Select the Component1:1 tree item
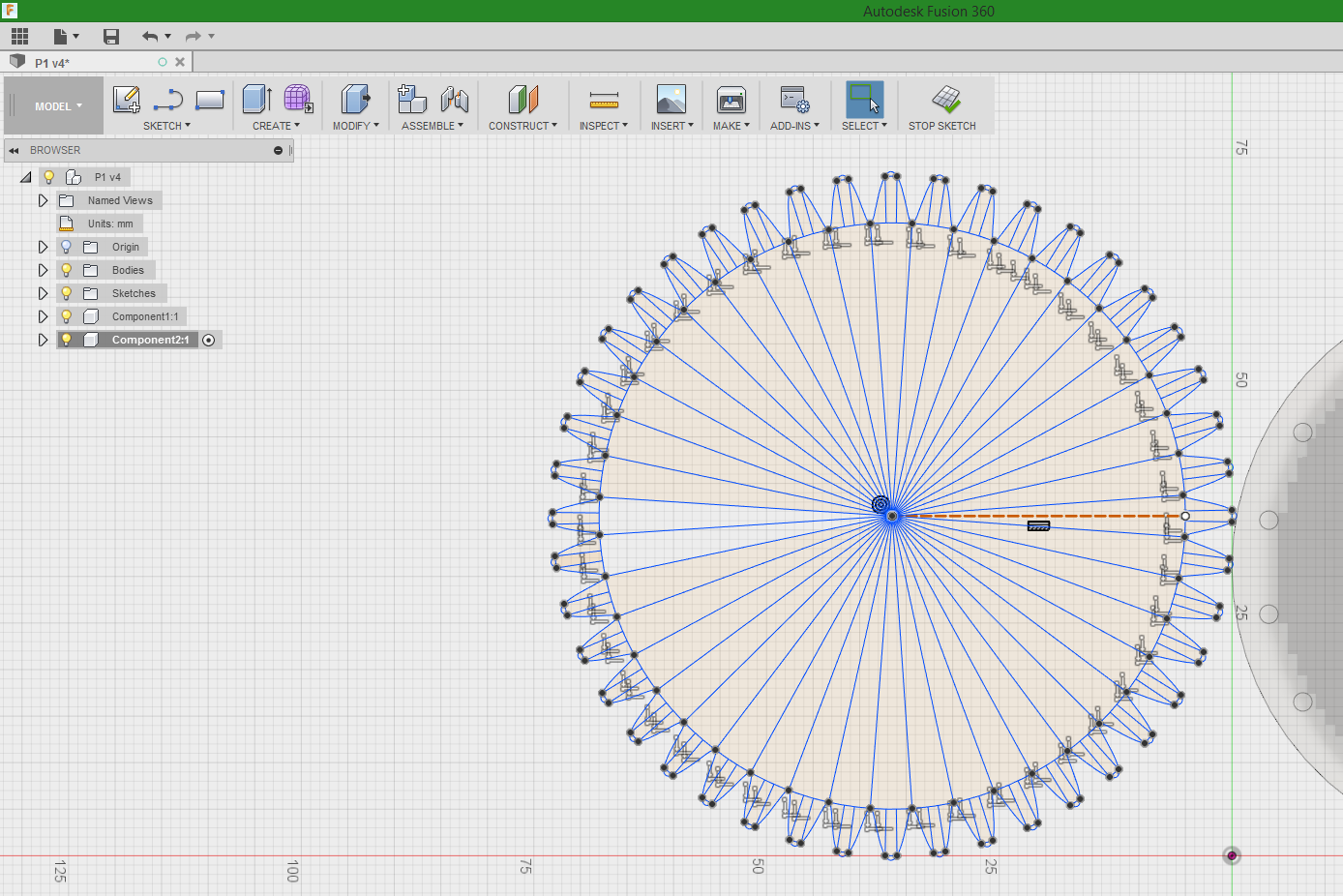Image resolution: width=1343 pixels, height=896 pixels. tap(145, 316)
